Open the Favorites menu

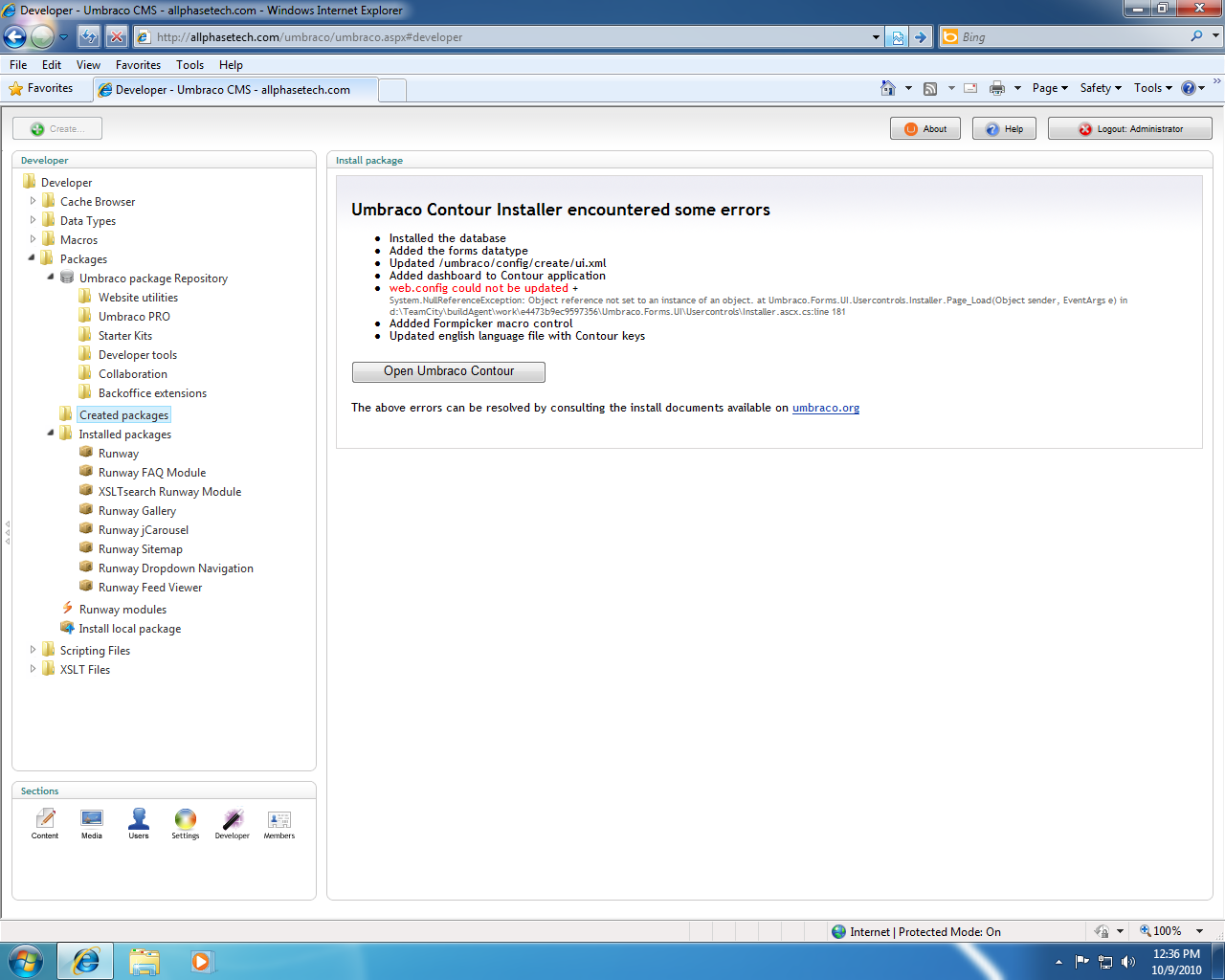pyautogui.click(x=138, y=65)
